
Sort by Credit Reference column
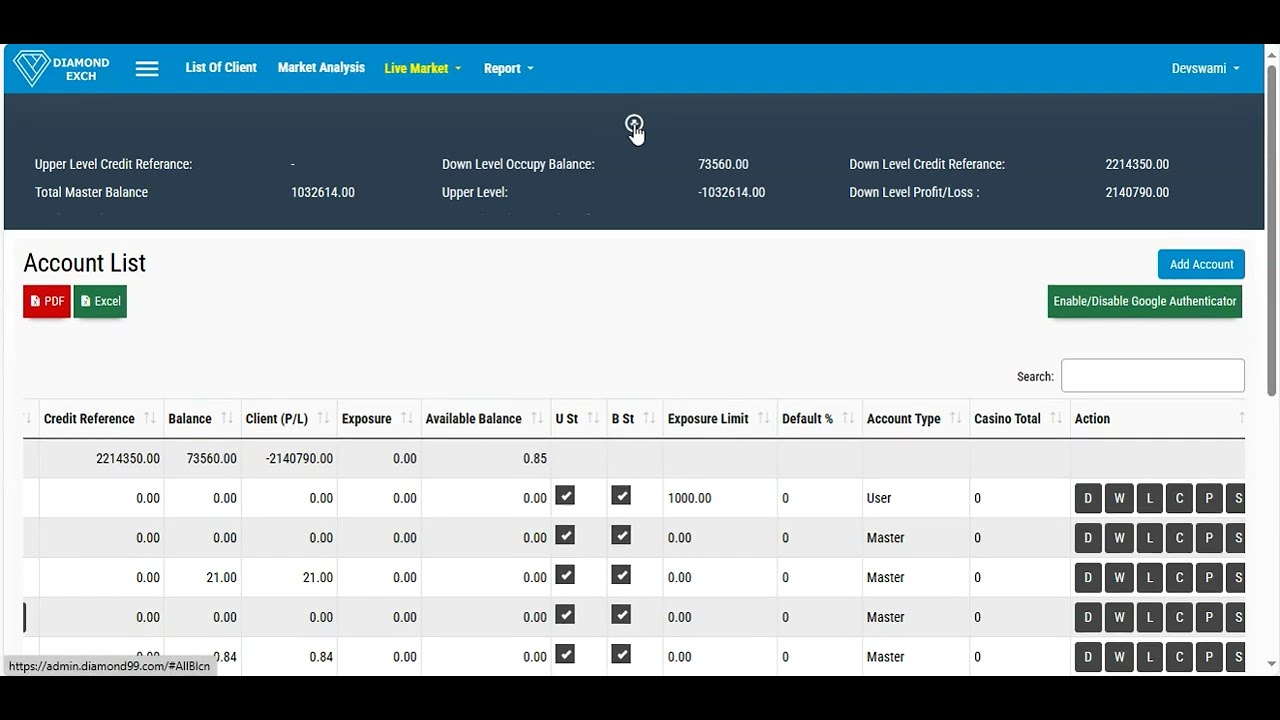101,419
